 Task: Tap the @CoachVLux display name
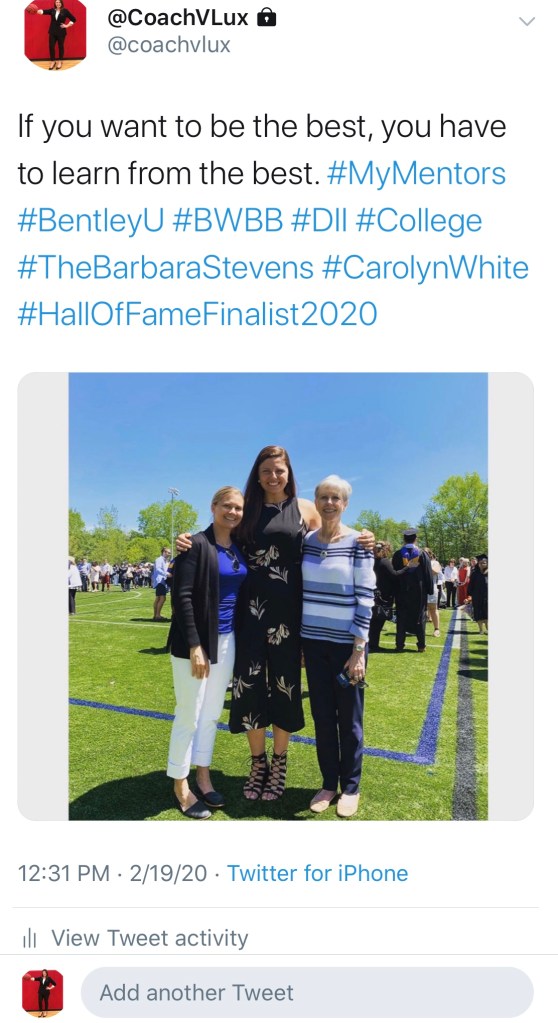[178, 18]
